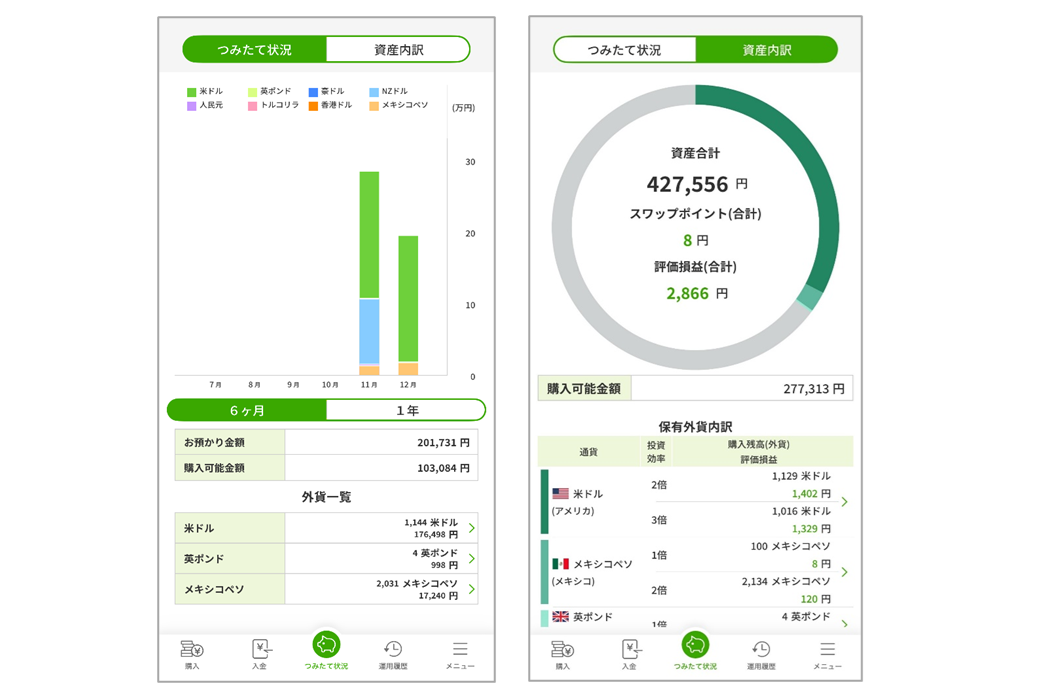Switch to 資産内訳 on left phone

[398, 49]
